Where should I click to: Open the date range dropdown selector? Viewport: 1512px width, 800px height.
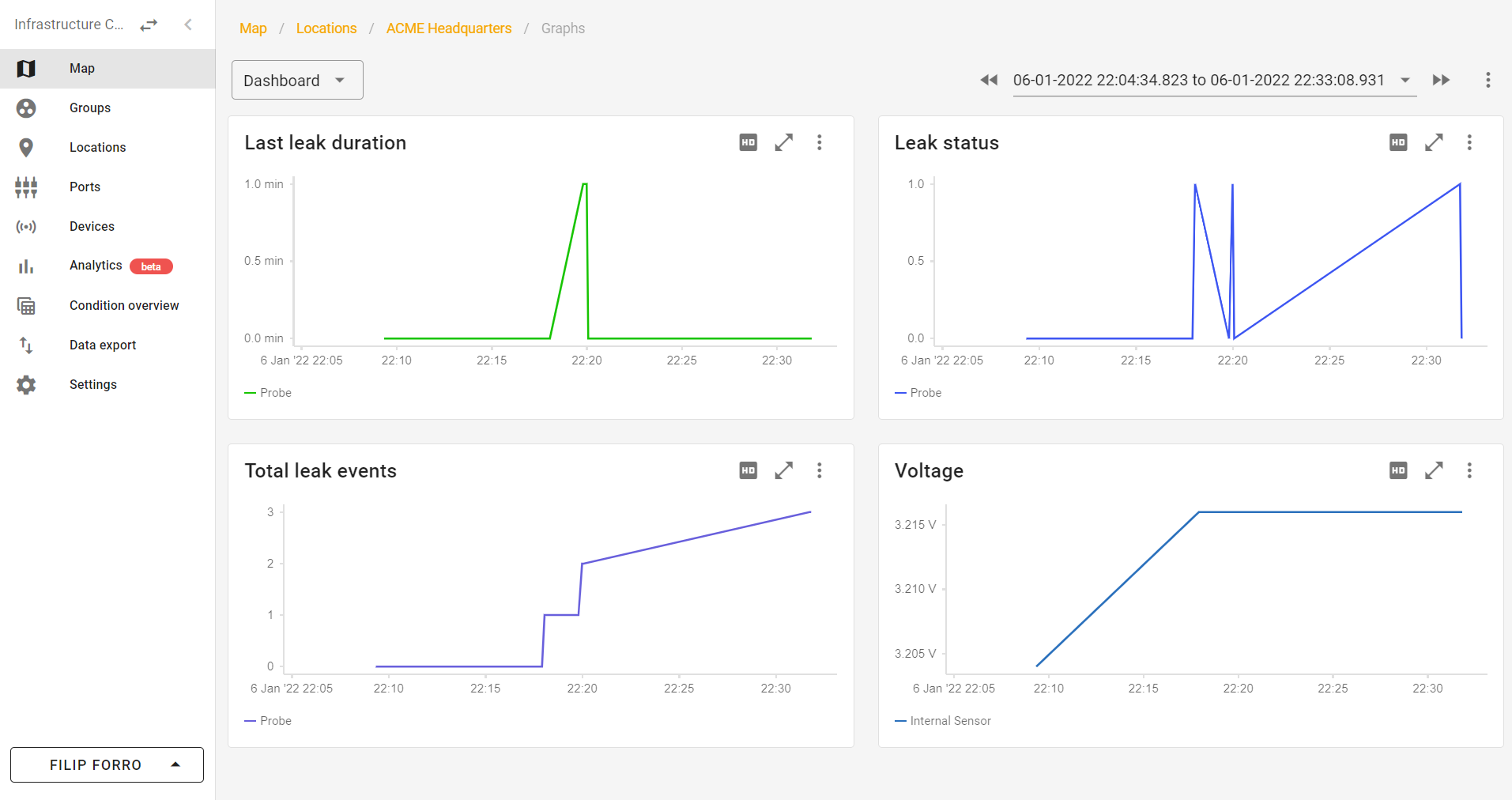click(1405, 80)
